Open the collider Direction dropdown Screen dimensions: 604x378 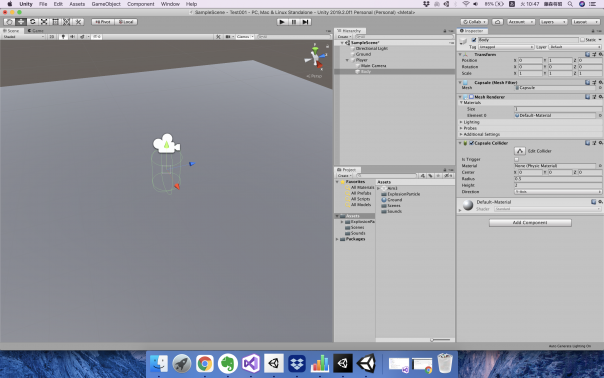click(x=558, y=192)
